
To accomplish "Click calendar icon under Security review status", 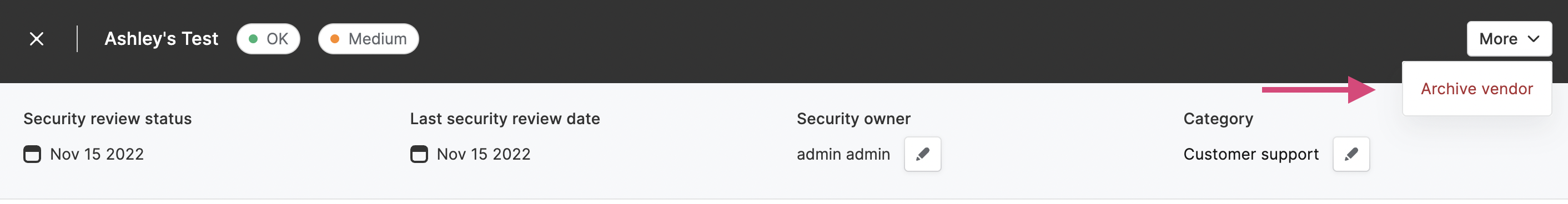I will (x=32, y=154).
